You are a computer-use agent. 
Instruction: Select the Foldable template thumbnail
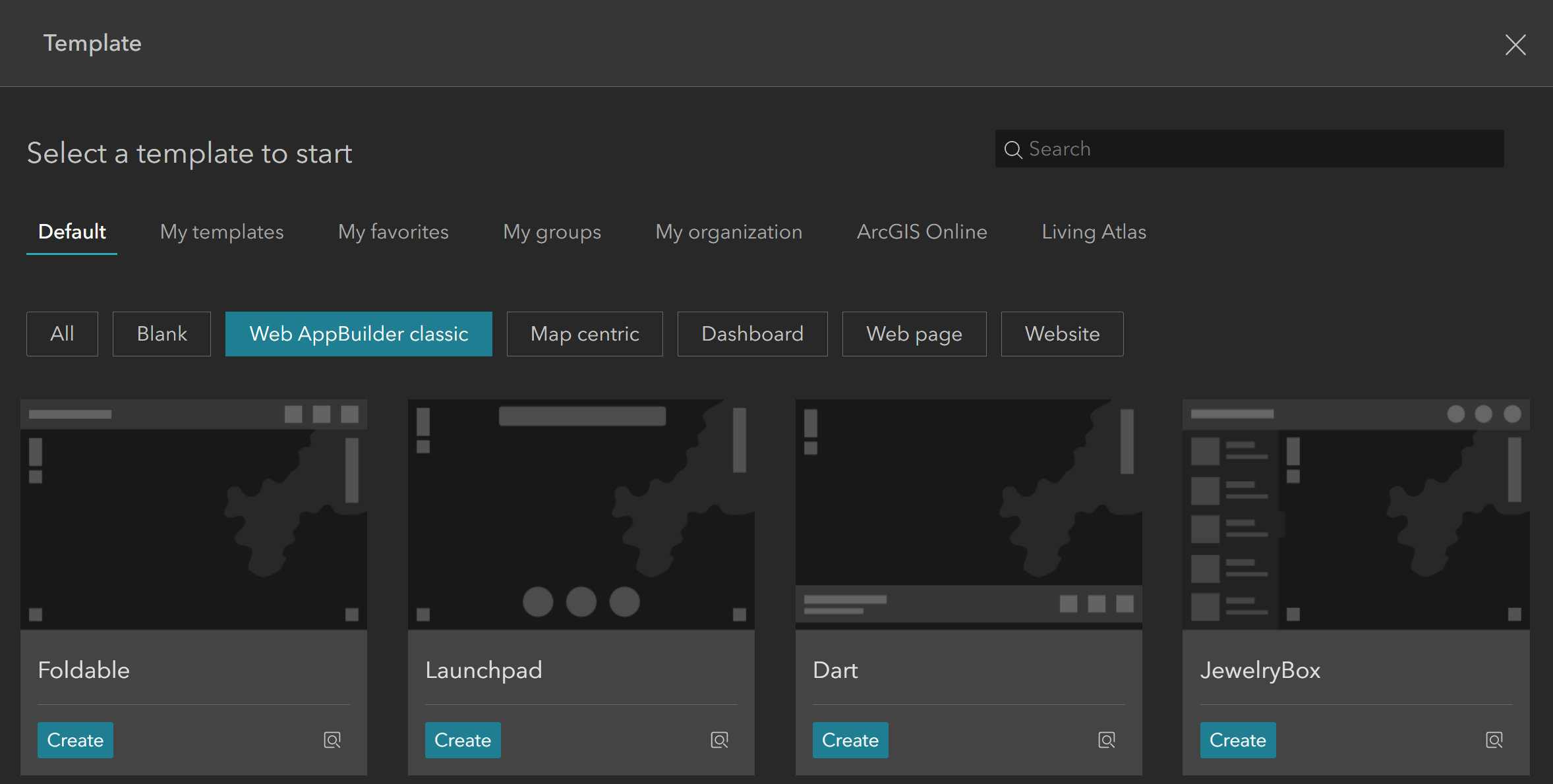tap(194, 514)
